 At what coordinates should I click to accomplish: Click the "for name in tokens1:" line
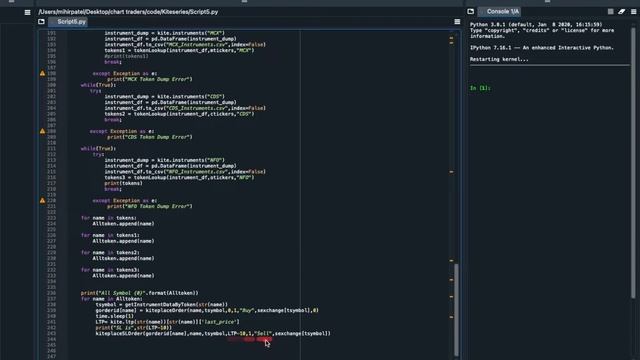point(110,235)
